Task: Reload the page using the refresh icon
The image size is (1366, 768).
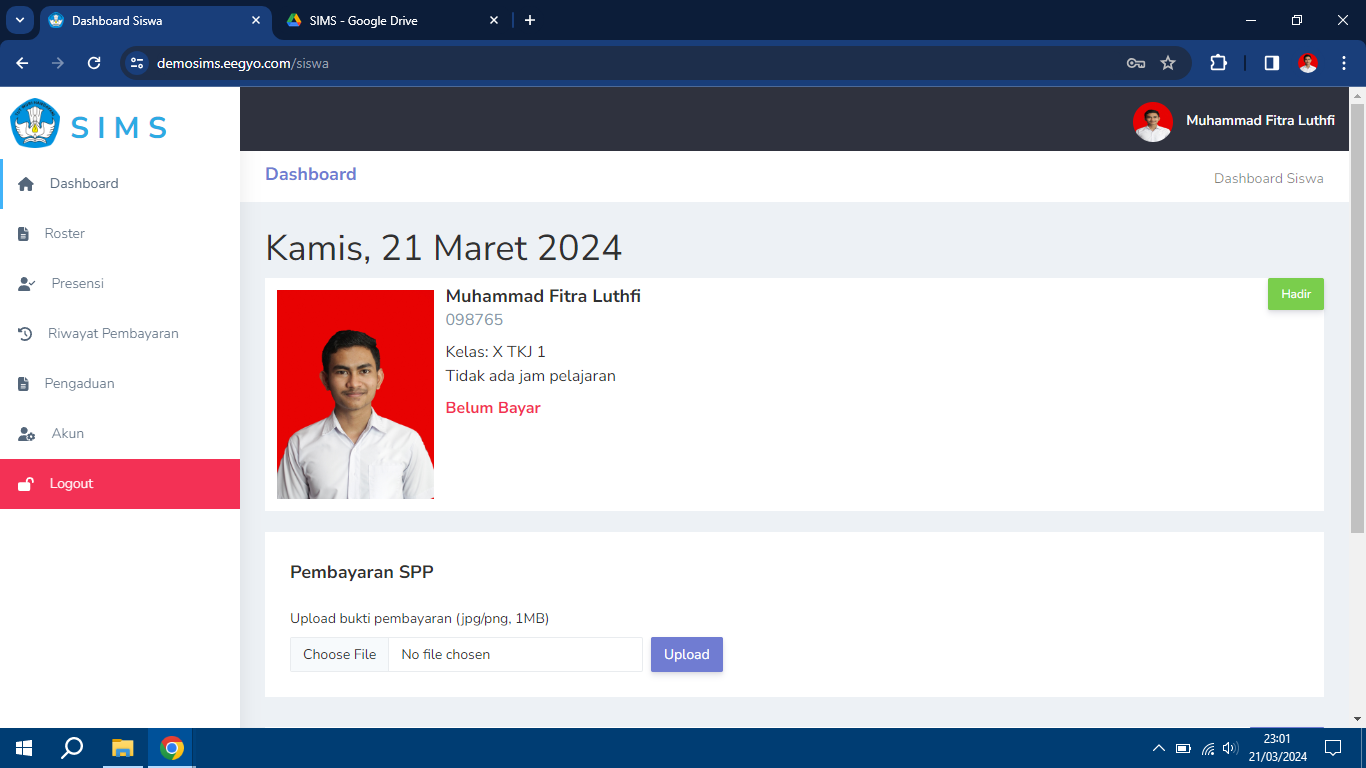Action: tap(94, 63)
